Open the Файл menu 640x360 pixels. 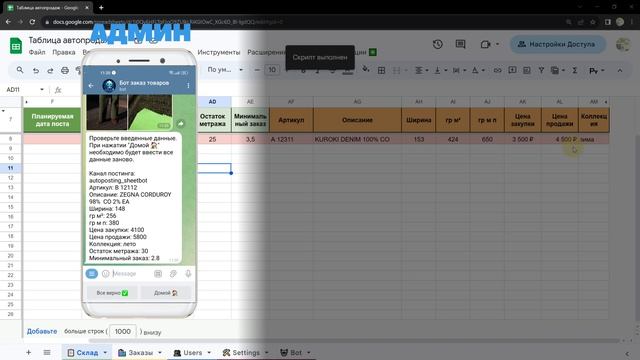coord(37,52)
